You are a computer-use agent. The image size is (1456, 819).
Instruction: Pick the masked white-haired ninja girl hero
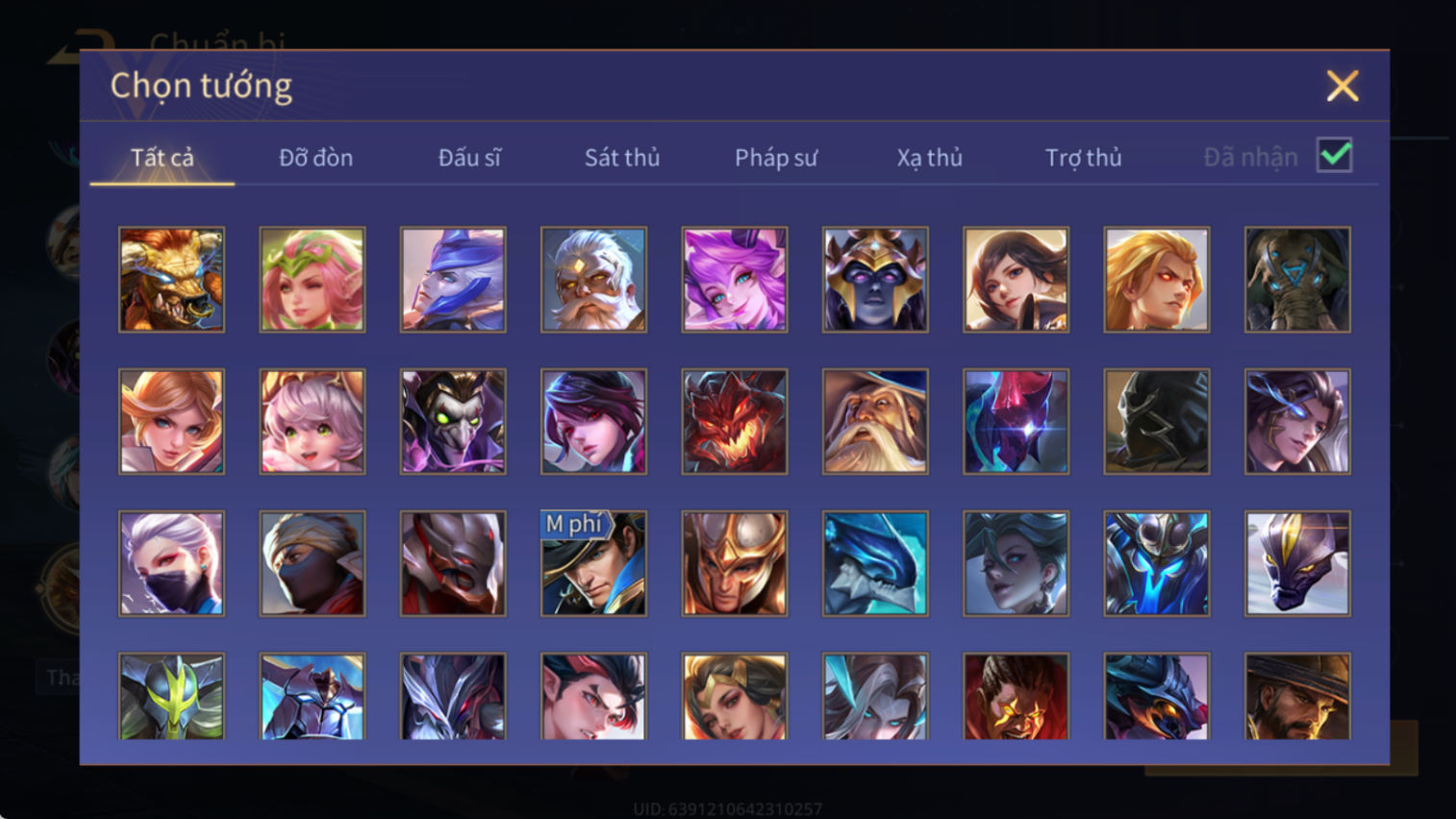(172, 563)
